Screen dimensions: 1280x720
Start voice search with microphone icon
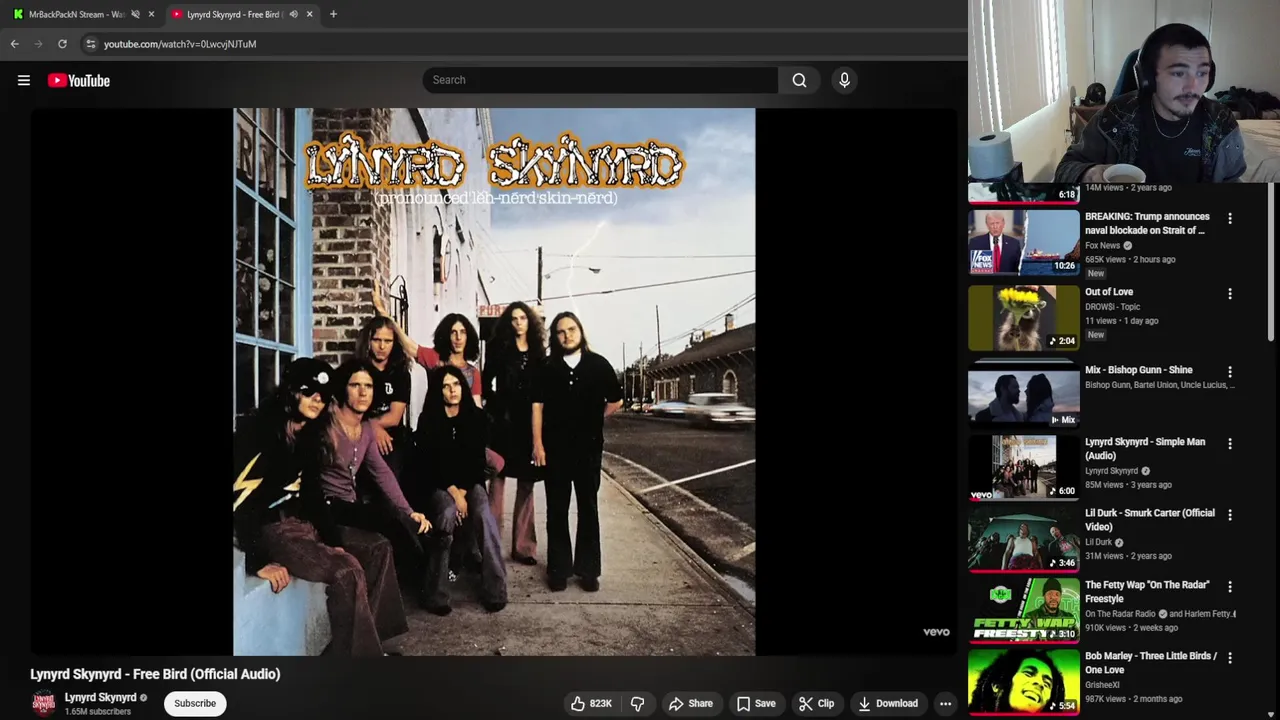tap(844, 80)
